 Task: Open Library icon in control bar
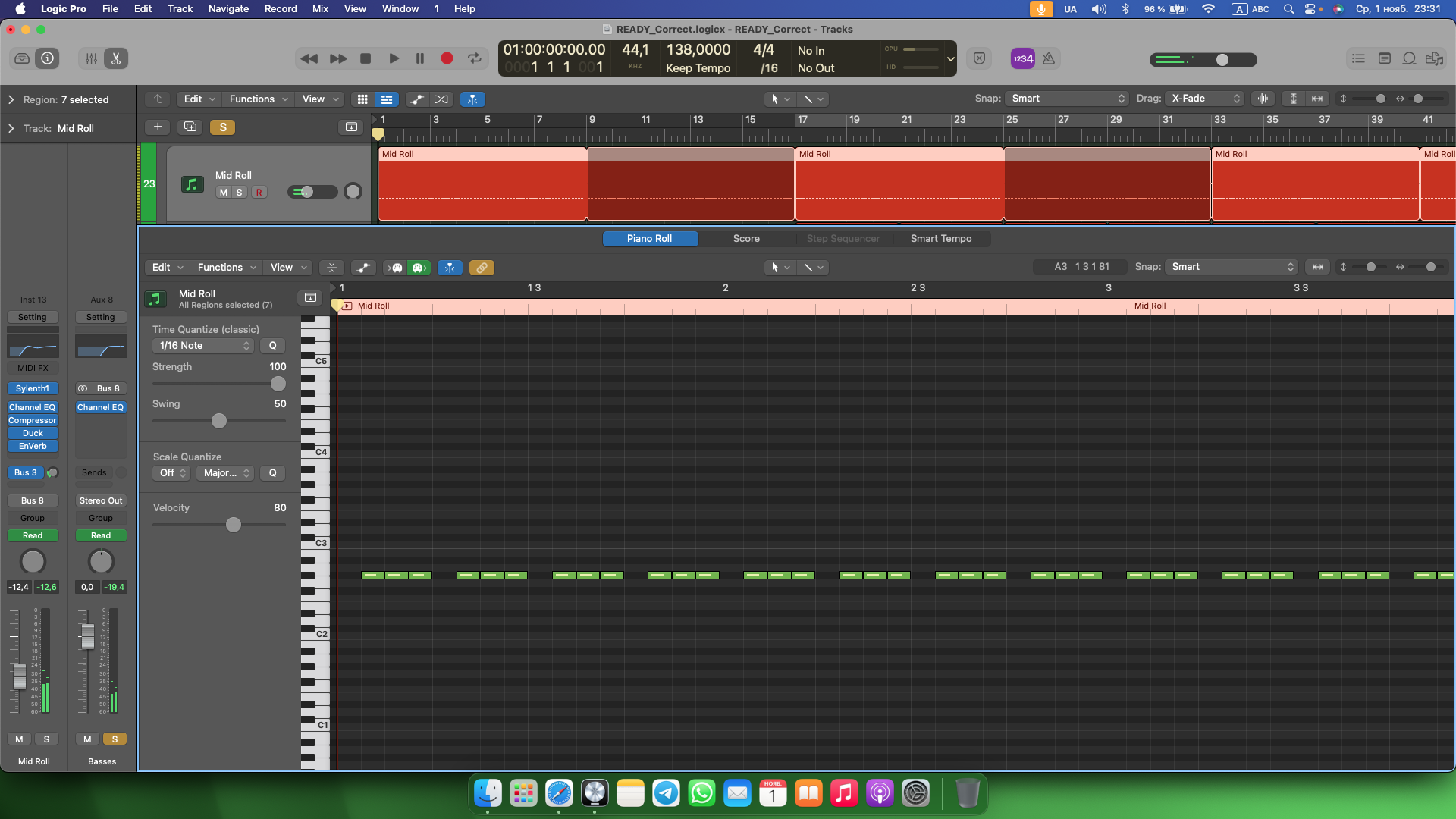point(22,58)
